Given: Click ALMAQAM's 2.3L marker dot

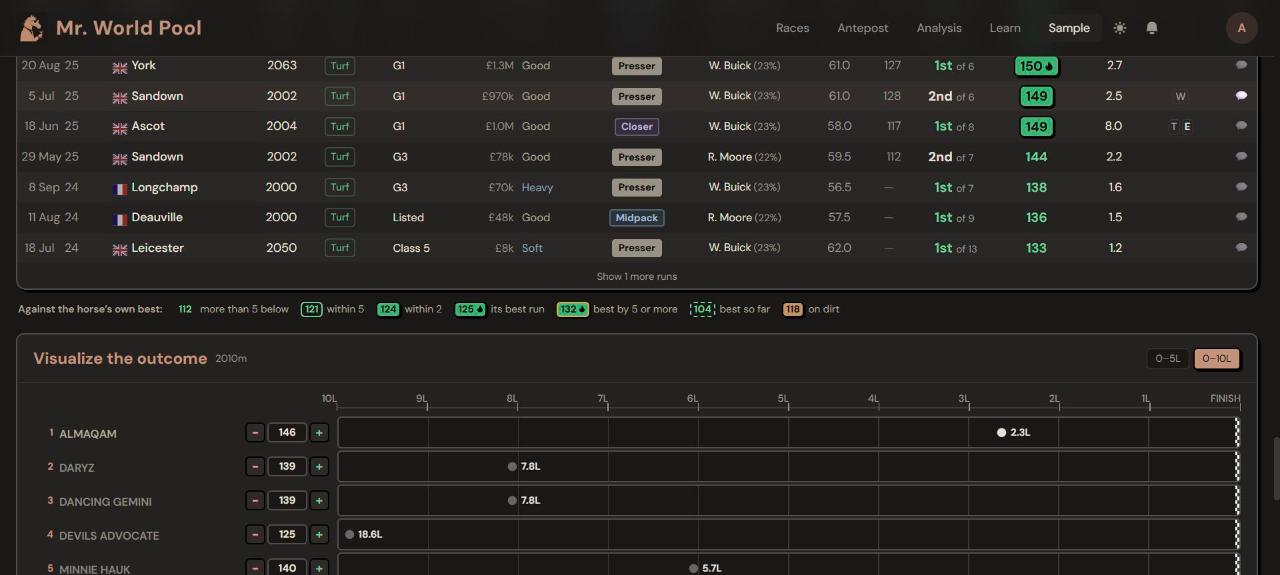Looking at the screenshot, I should 1001,433.
